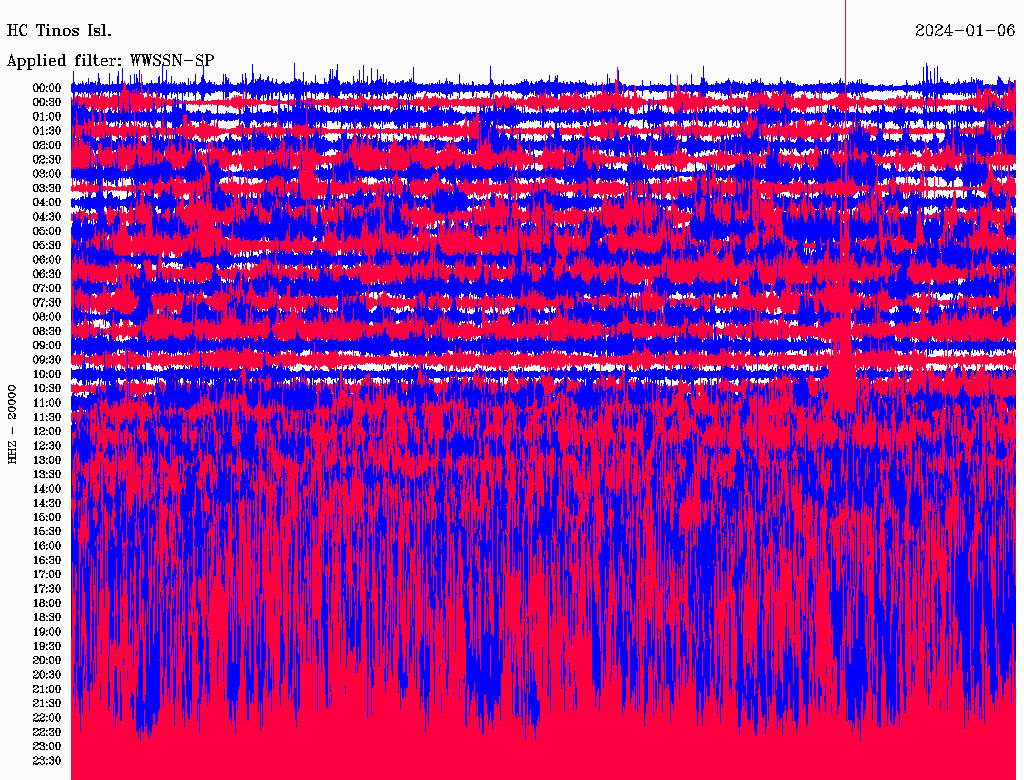1024x780 pixels.
Task: Click the 21:00 time row label
Action: pyautogui.click(x=47, y=690)
